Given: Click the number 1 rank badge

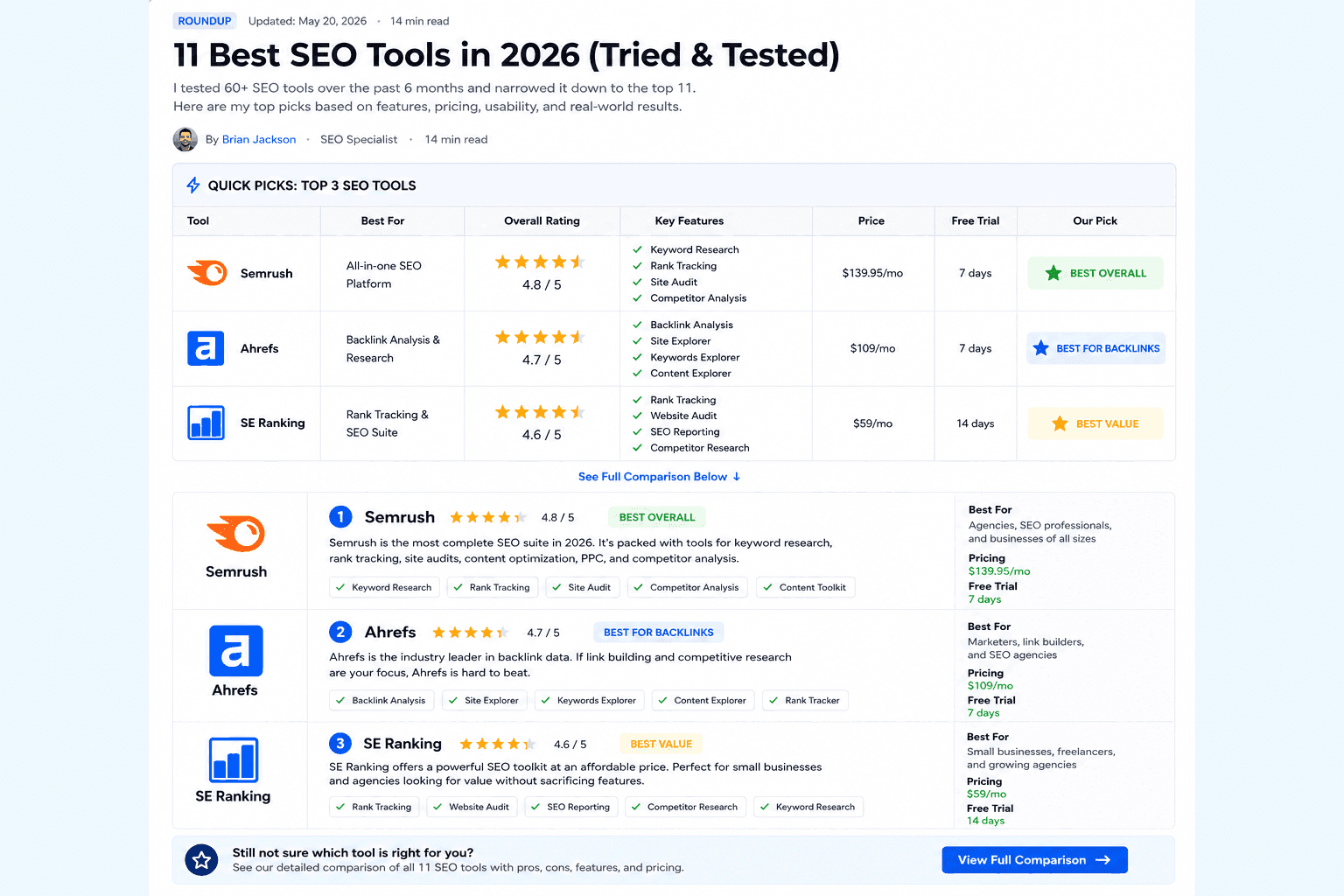Looking at the screenshot, I should pyautogui.click(x=340, y=517).
